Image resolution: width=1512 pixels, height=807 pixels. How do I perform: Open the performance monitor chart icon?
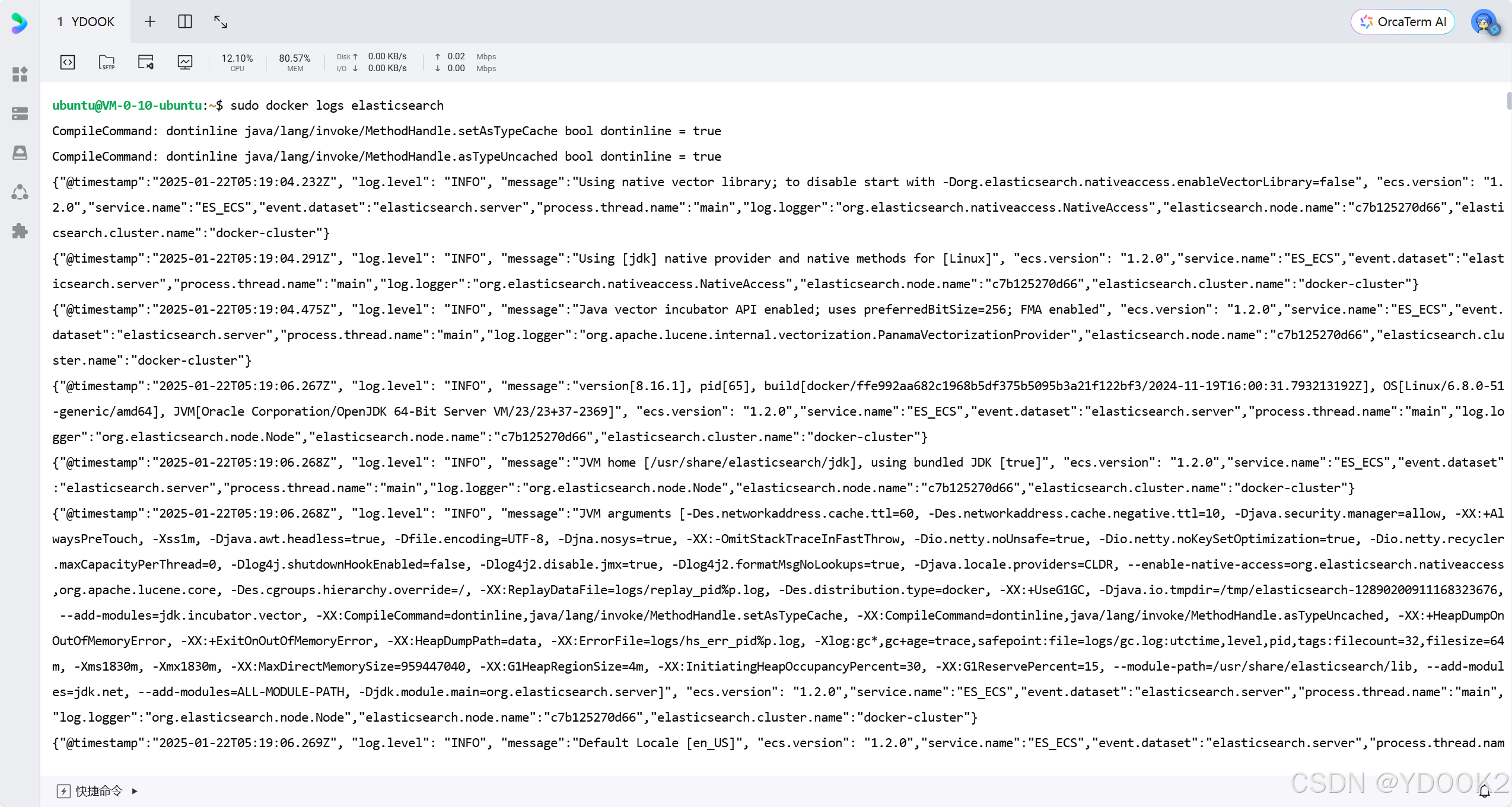(x=185, y=62)
